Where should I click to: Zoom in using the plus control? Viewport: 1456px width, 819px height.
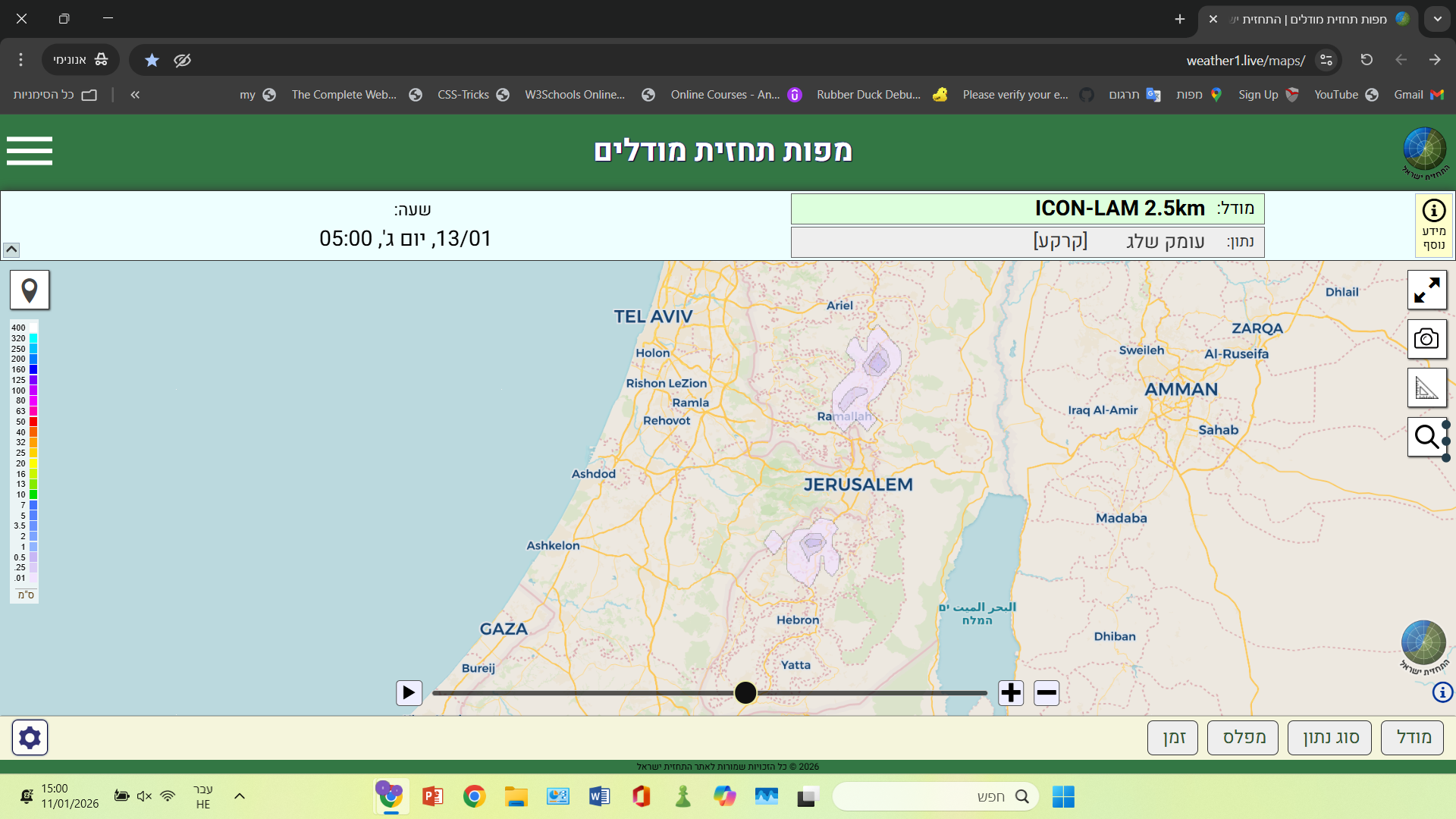pyautogui.click(x=1010, y=692)
